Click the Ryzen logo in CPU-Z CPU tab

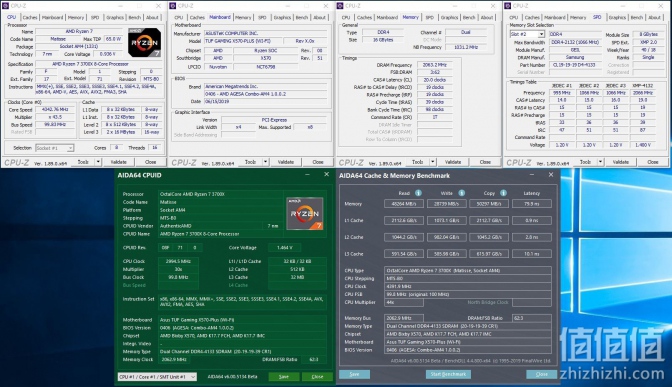[144, 42]
